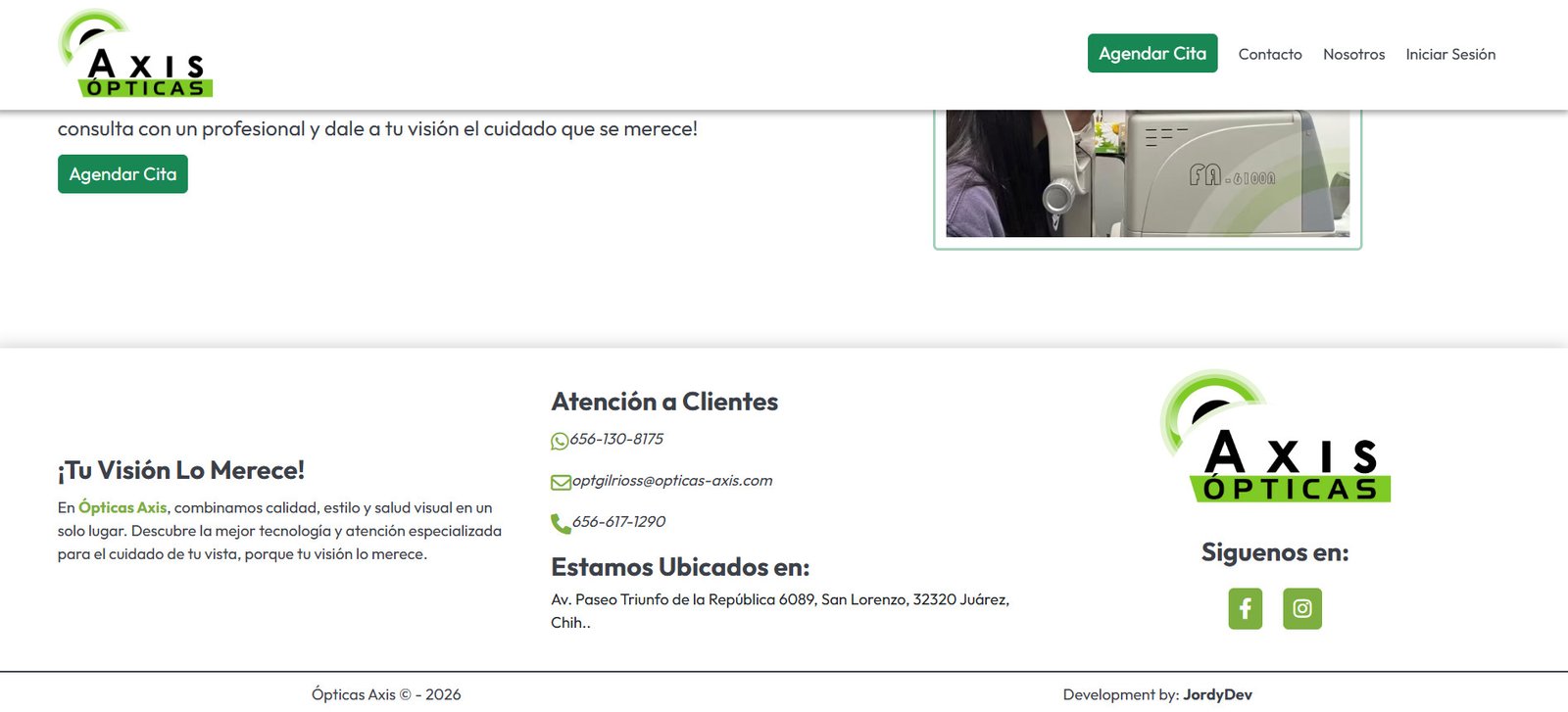The image size is (1568, 712).
Task: Click the JordyDev developer credit
Action: click(1217, 694)
